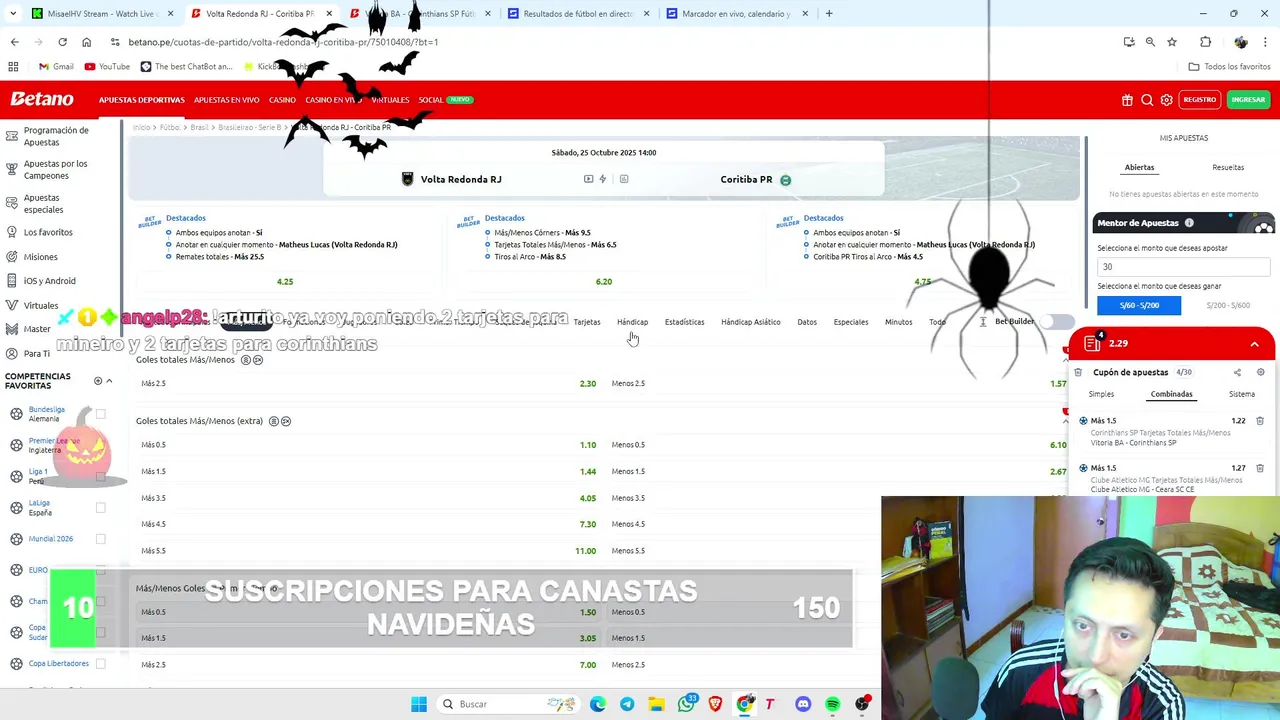
Task: Expand the Programación de Apuestas menu
Action: [56, 136]
